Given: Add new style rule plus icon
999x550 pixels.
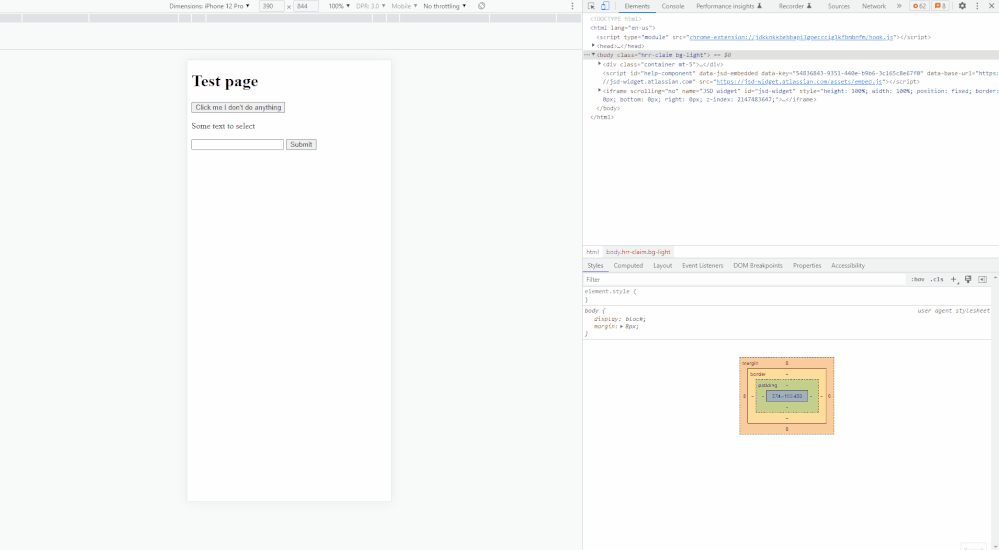Looking at the screenshot, I should (954, 279).
